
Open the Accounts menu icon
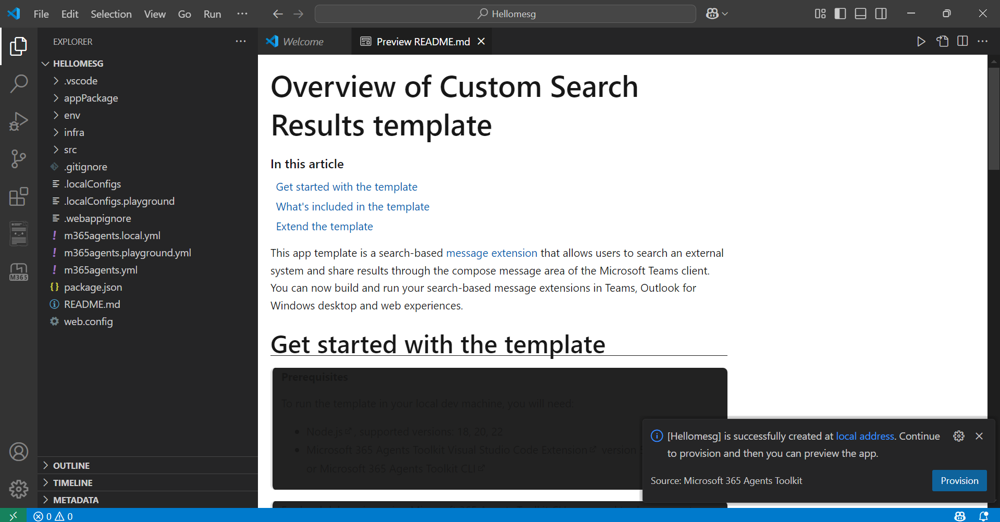pos(19,452)
